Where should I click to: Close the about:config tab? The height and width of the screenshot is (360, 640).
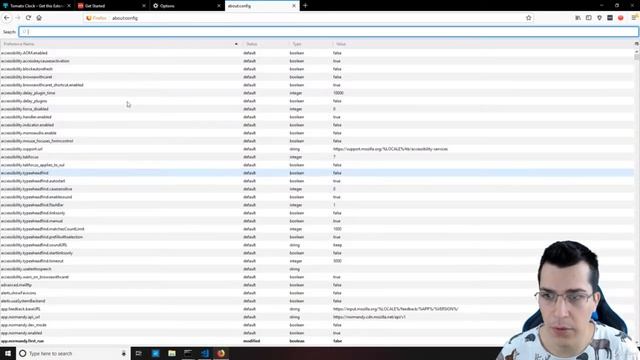point(294,6)
